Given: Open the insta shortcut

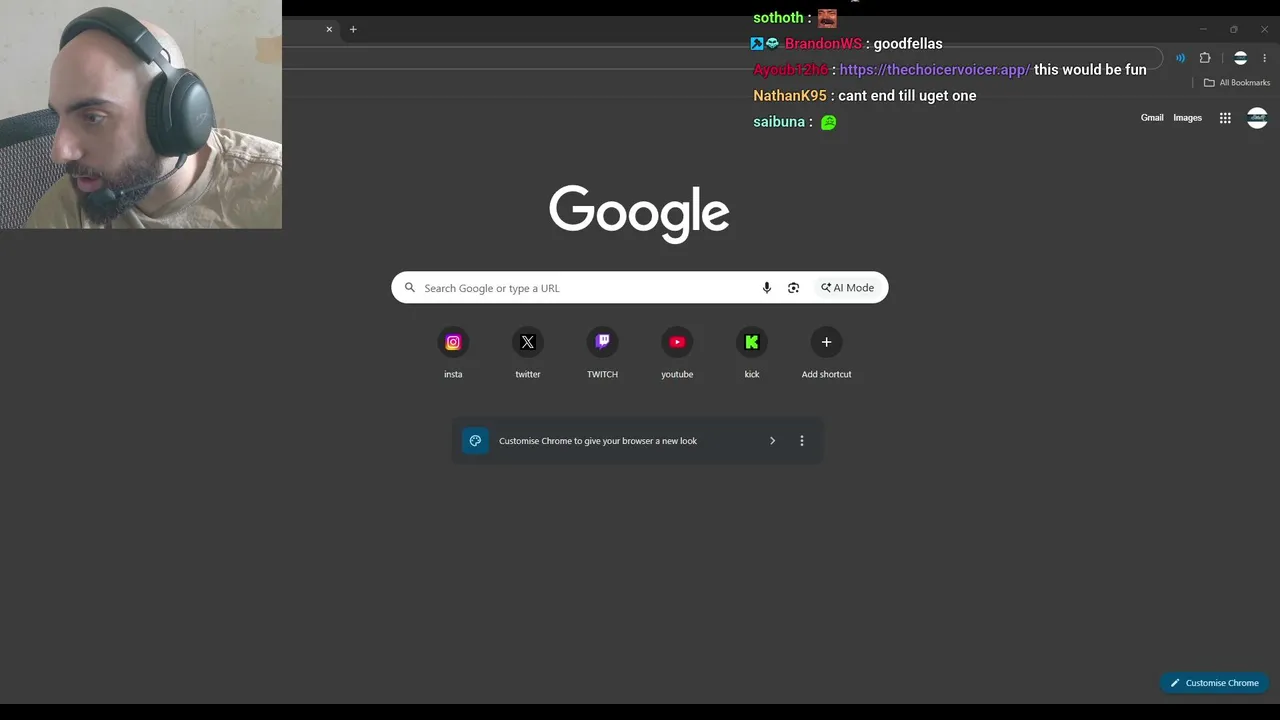Looking at the screenshot, I should point(453,353).
